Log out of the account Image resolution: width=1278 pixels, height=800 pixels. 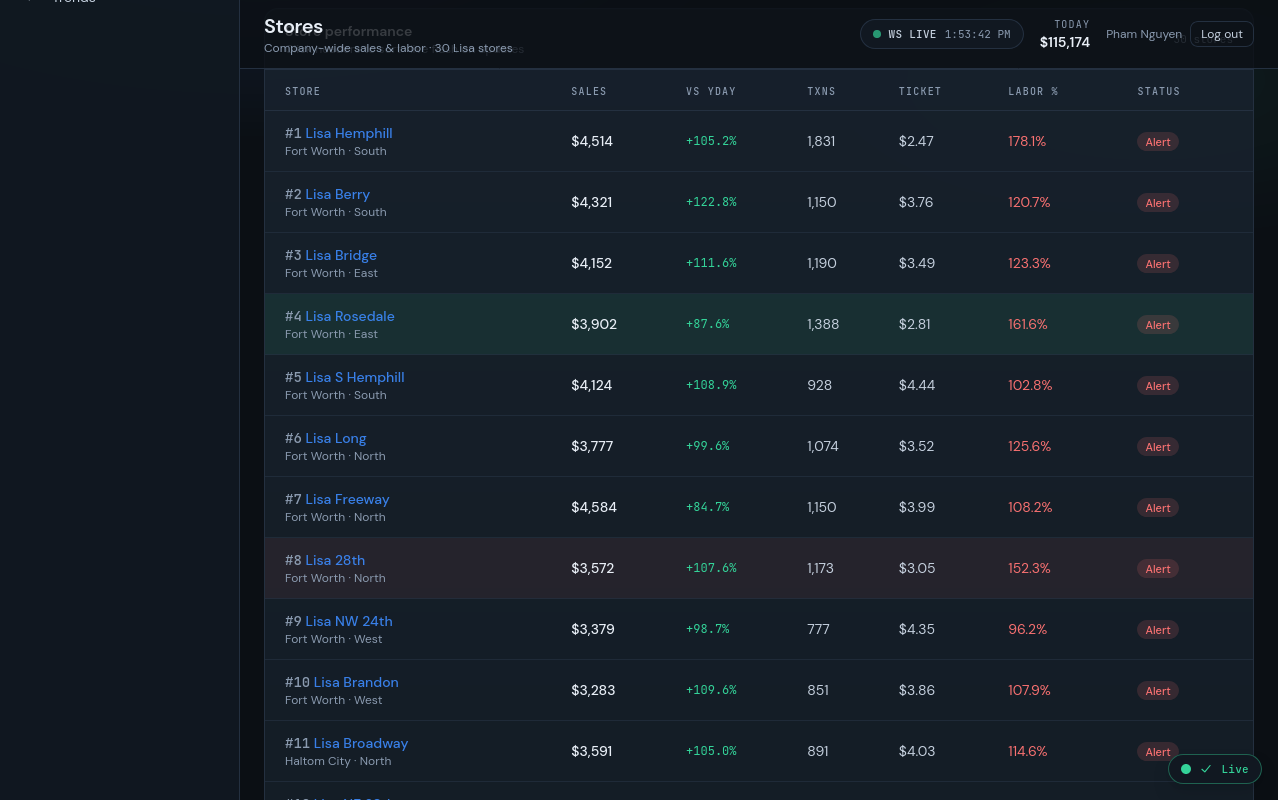[x=1221, y=34]
